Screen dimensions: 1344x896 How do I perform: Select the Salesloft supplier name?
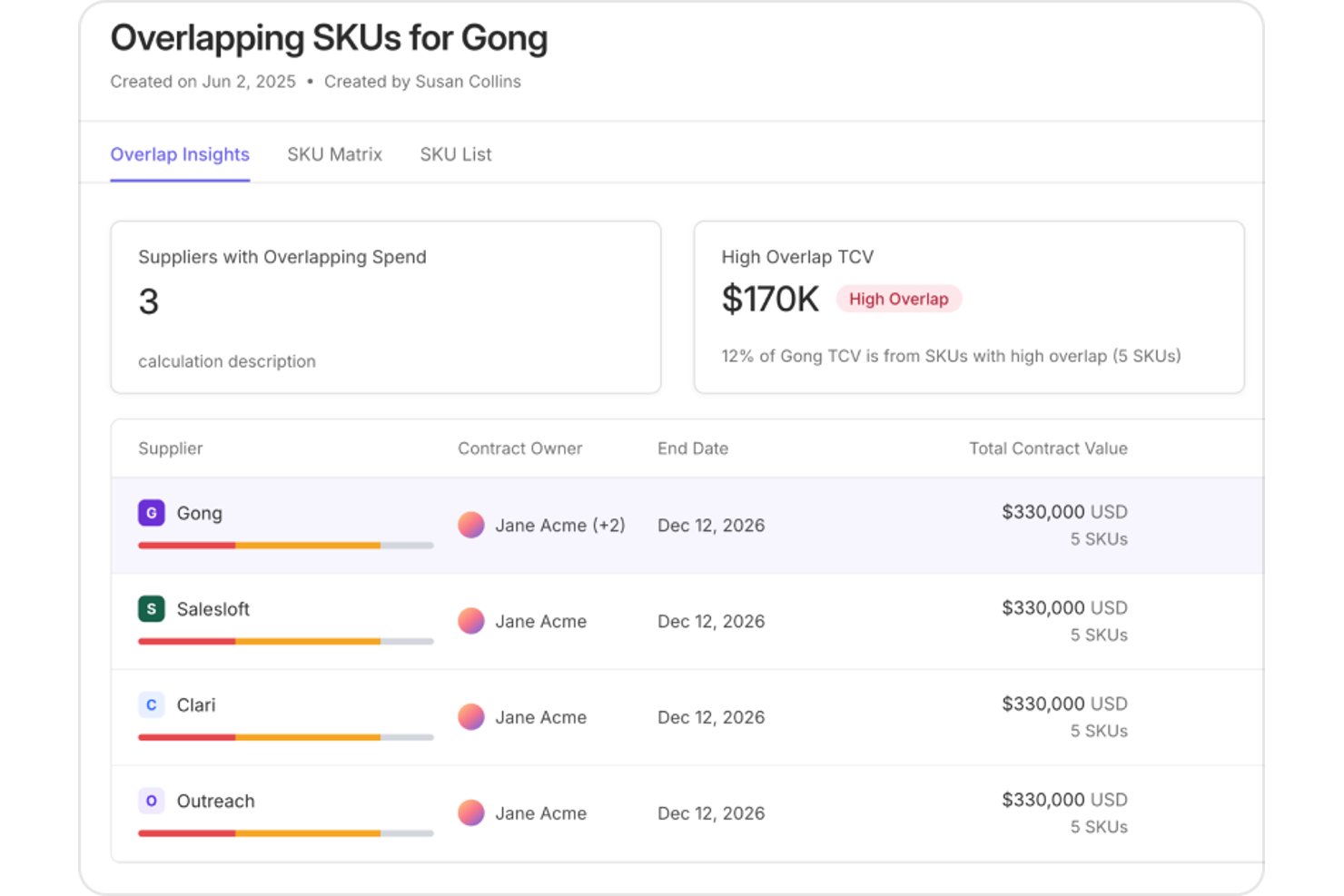[x=213, y=609]
